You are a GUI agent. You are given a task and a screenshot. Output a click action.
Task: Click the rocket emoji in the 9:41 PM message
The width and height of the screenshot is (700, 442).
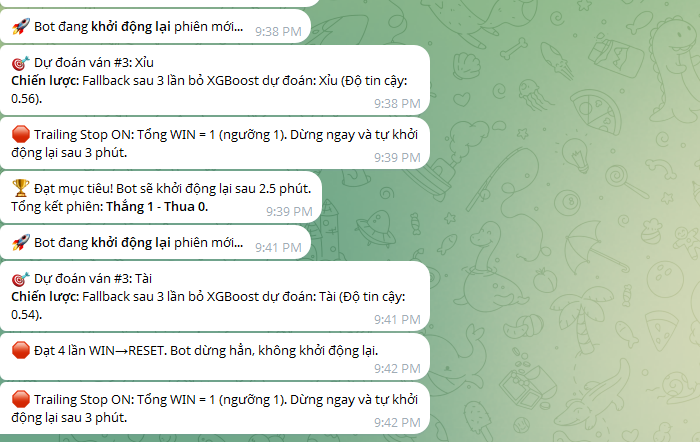21,242
